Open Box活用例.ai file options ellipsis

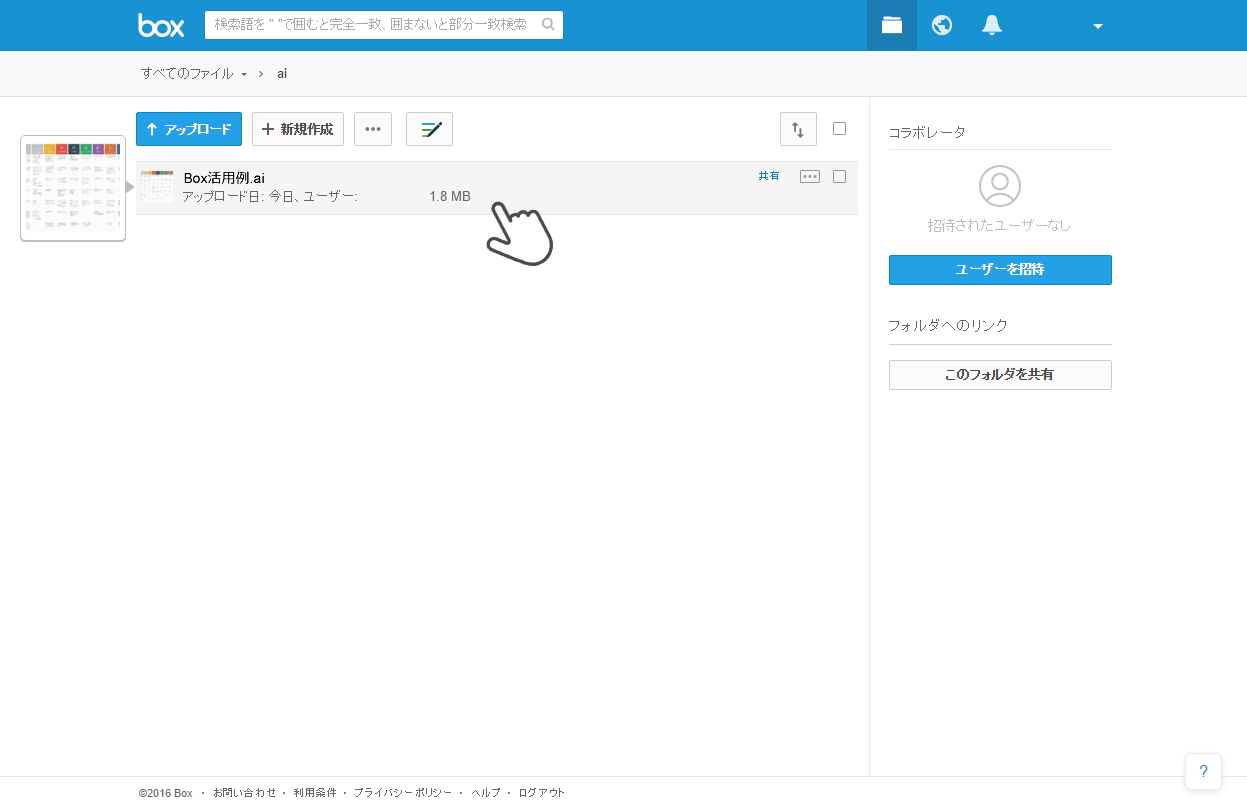coord(810,177)
